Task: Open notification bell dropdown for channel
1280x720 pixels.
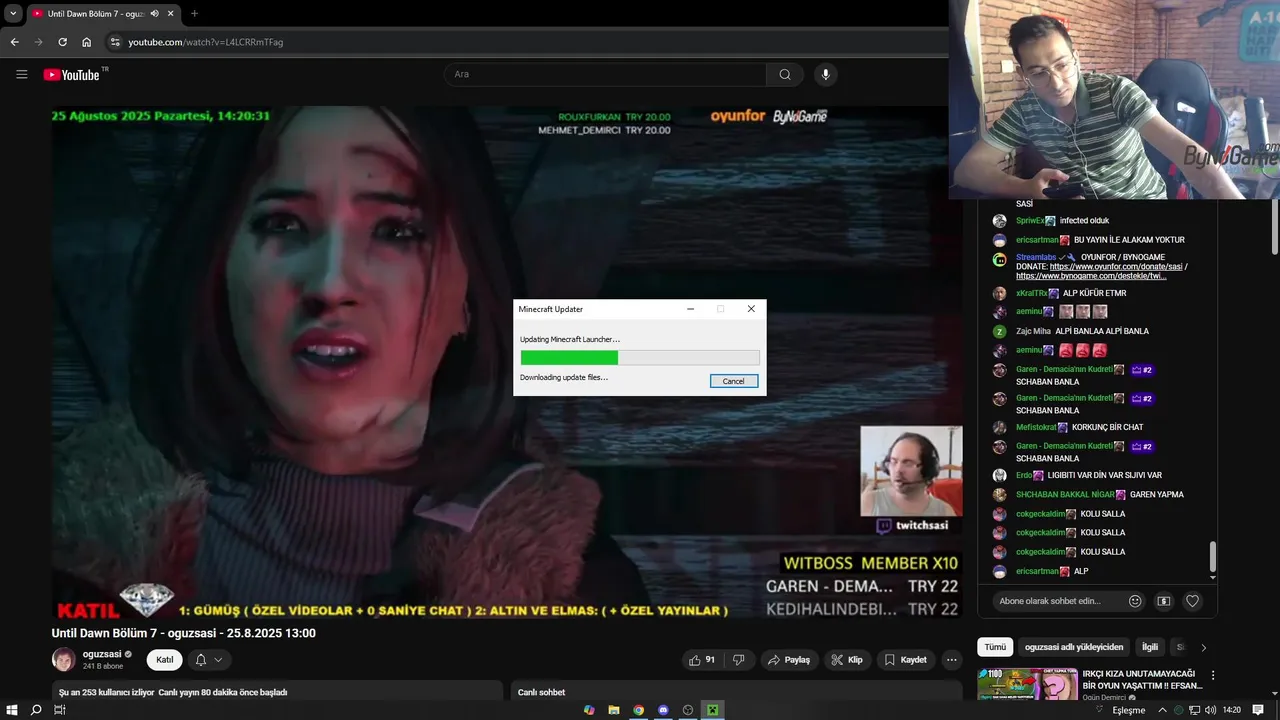Action: click(x=209, y=660)
